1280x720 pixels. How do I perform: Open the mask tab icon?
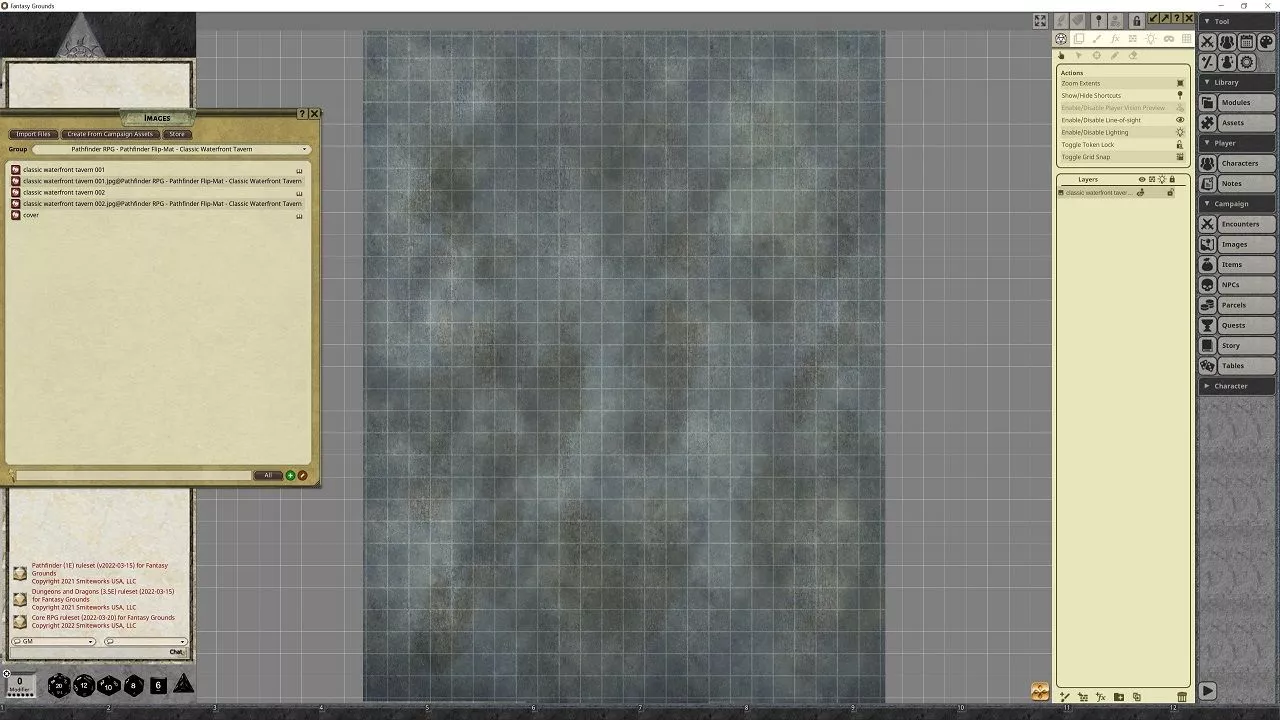1169,39
